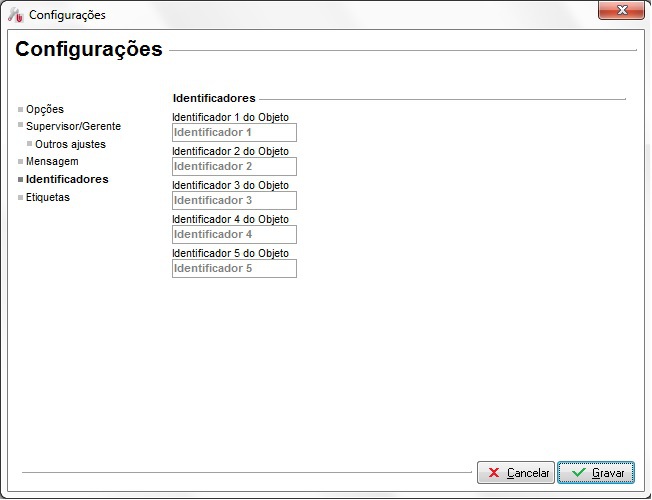Close the Configurações window
The width and height of the screenshot is (652, 500).
tap(621, 13)
